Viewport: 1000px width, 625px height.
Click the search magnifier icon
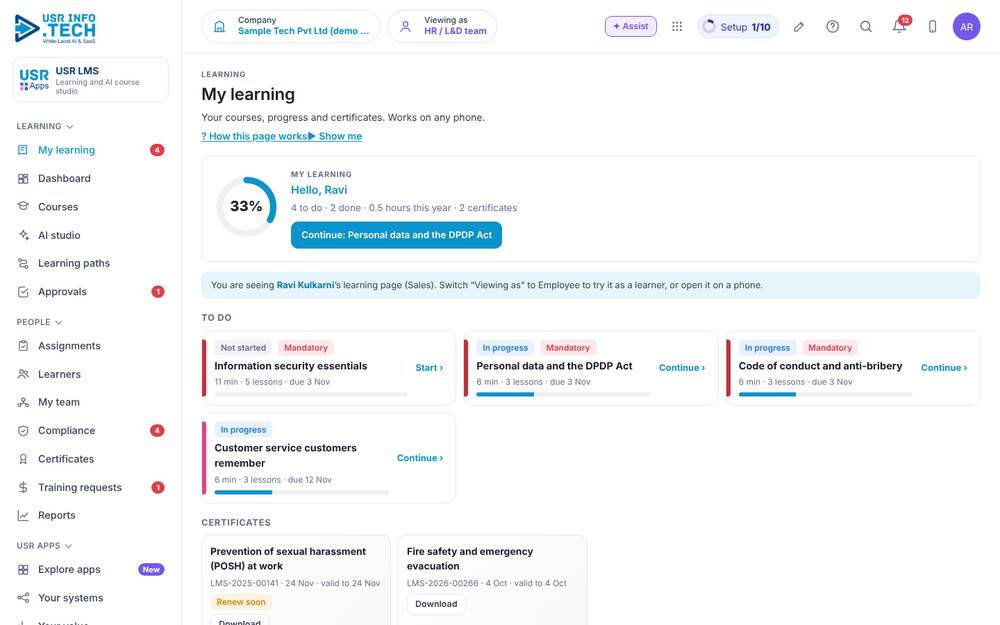865,26
